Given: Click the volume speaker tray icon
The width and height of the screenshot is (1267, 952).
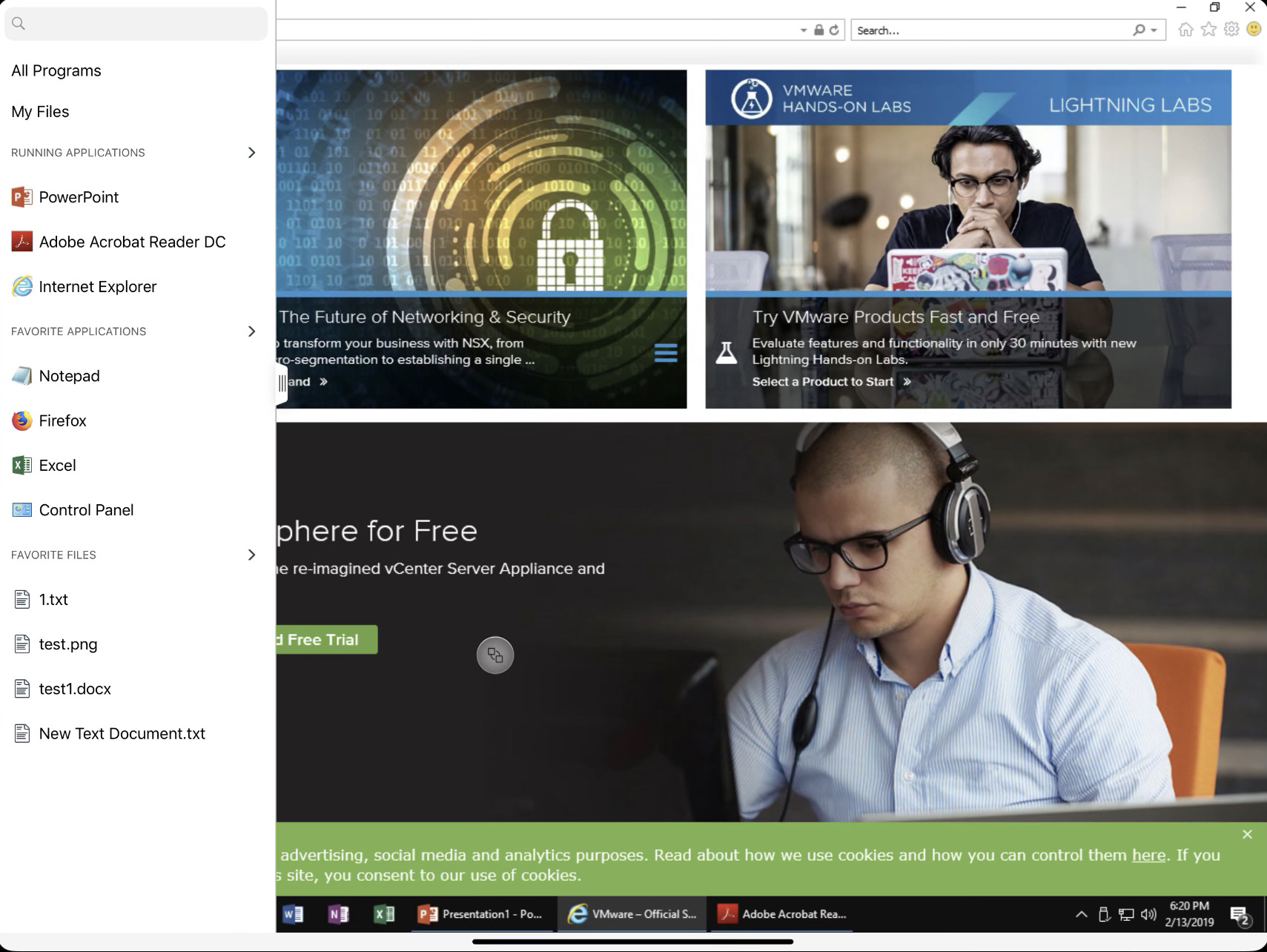Looking at the screenshot, I should (x=1148, y=914).
